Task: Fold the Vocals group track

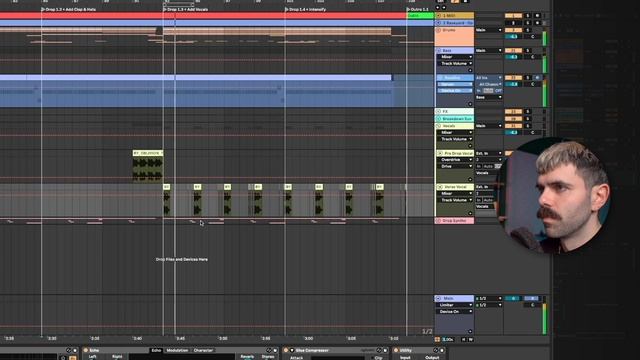Action: pos(439,126)
